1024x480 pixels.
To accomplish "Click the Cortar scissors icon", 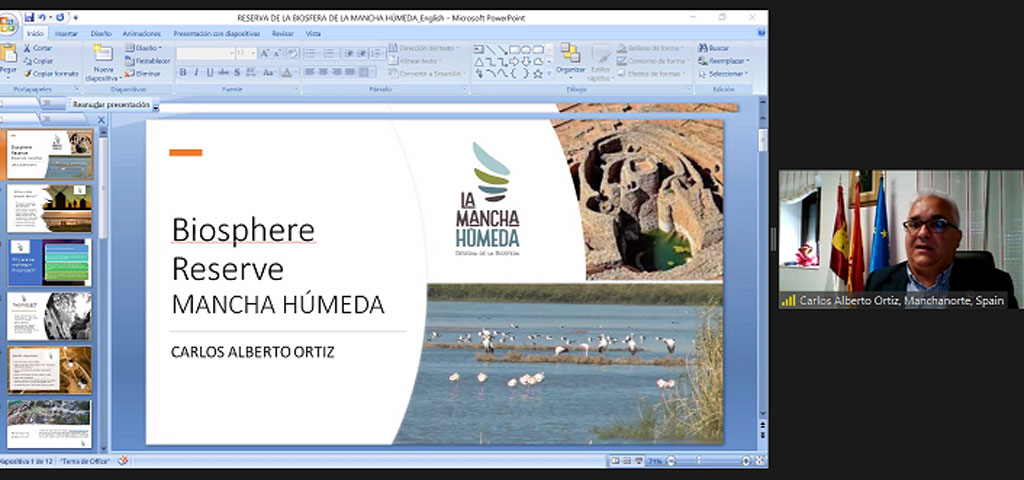I will click(26, 47).
